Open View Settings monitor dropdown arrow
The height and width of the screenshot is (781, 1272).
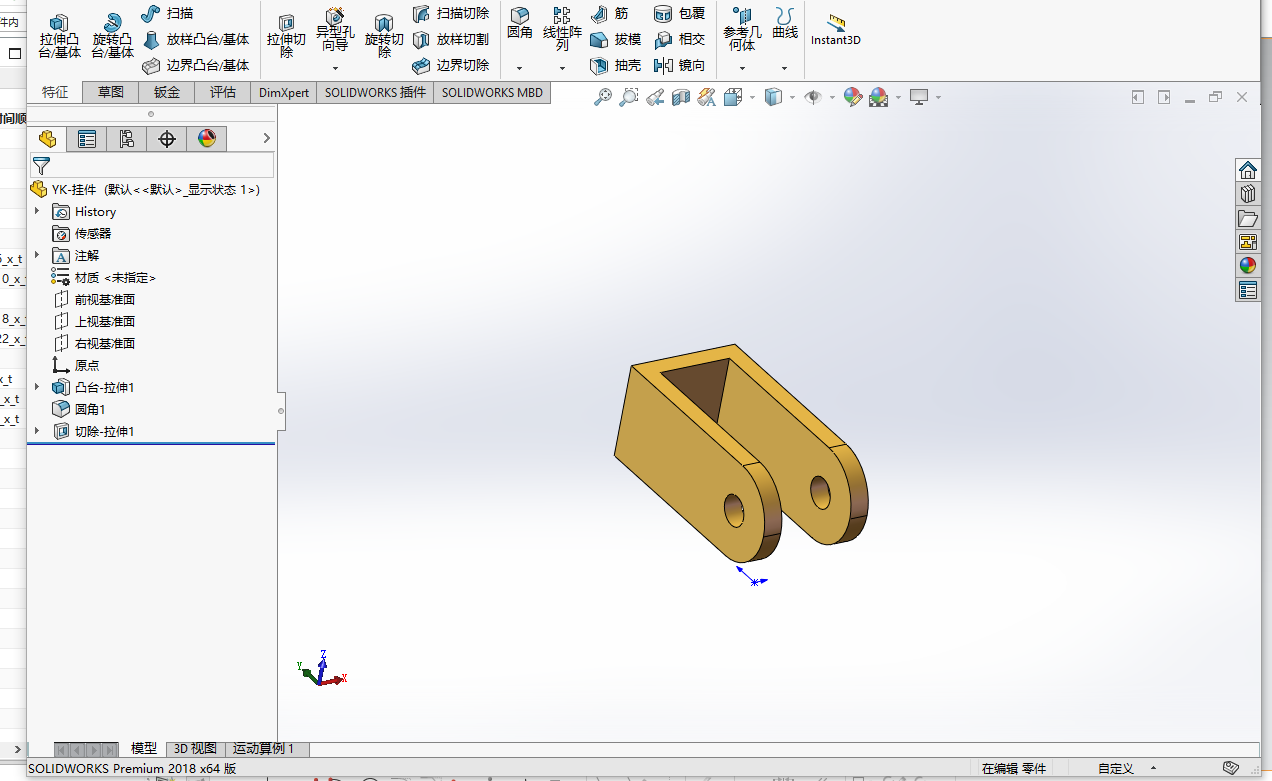[x=938, y=97]
